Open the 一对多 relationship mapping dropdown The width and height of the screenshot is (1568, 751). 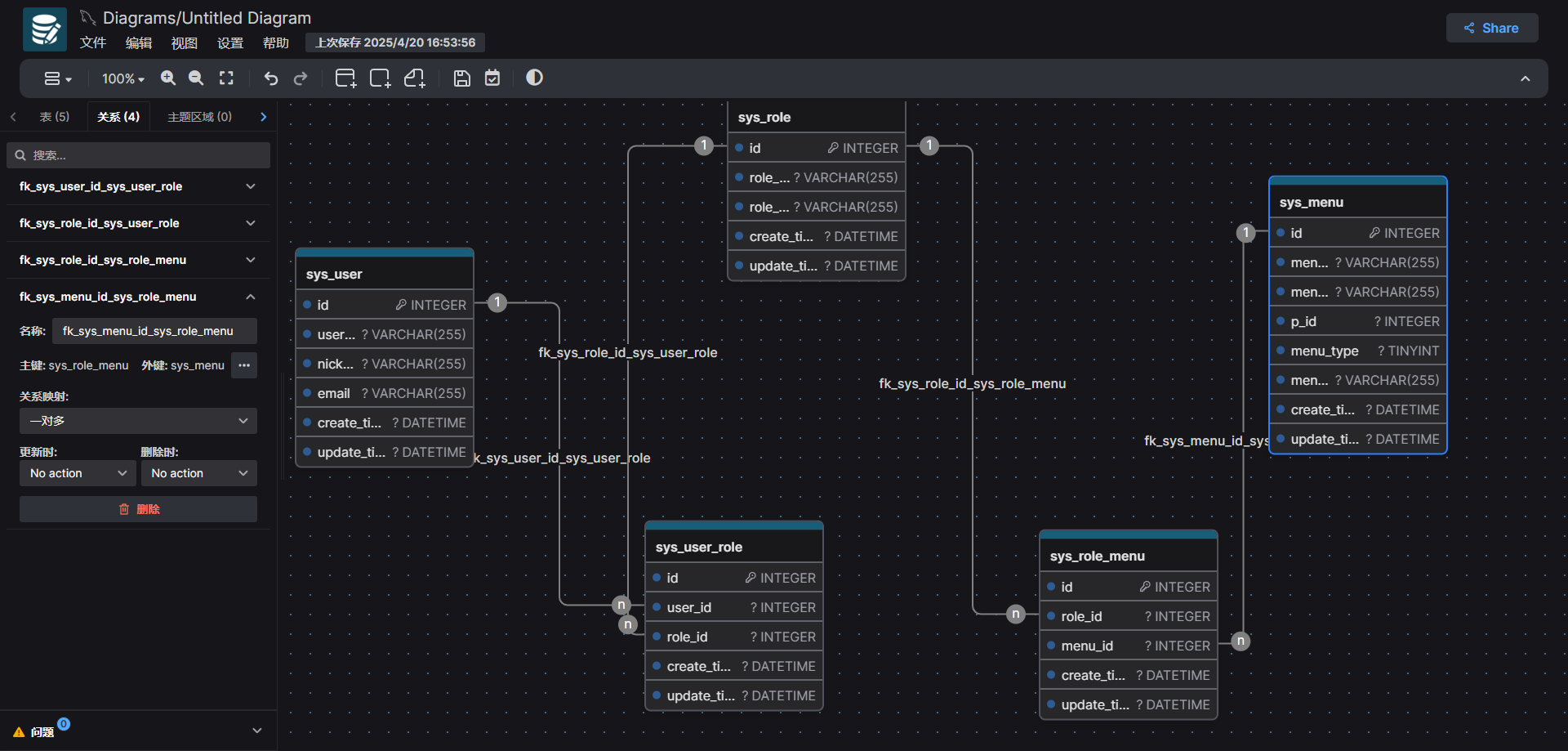[138, 421]
